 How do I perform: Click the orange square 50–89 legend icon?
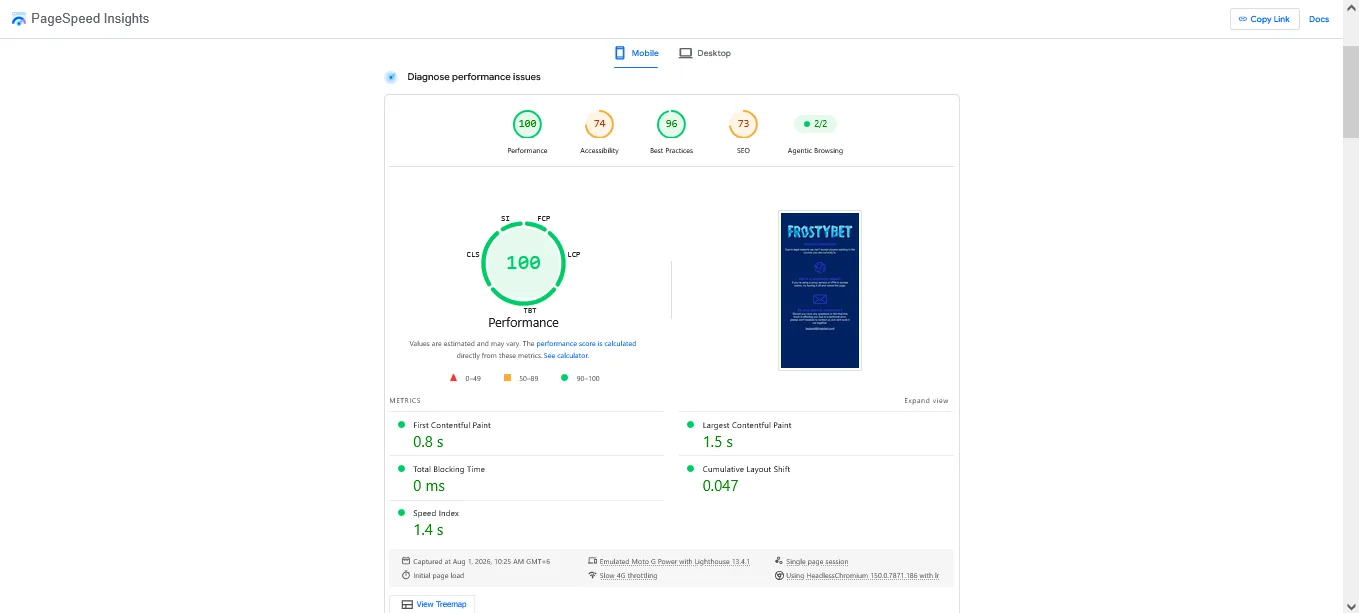pyautogui.click(x=507, y=378)
